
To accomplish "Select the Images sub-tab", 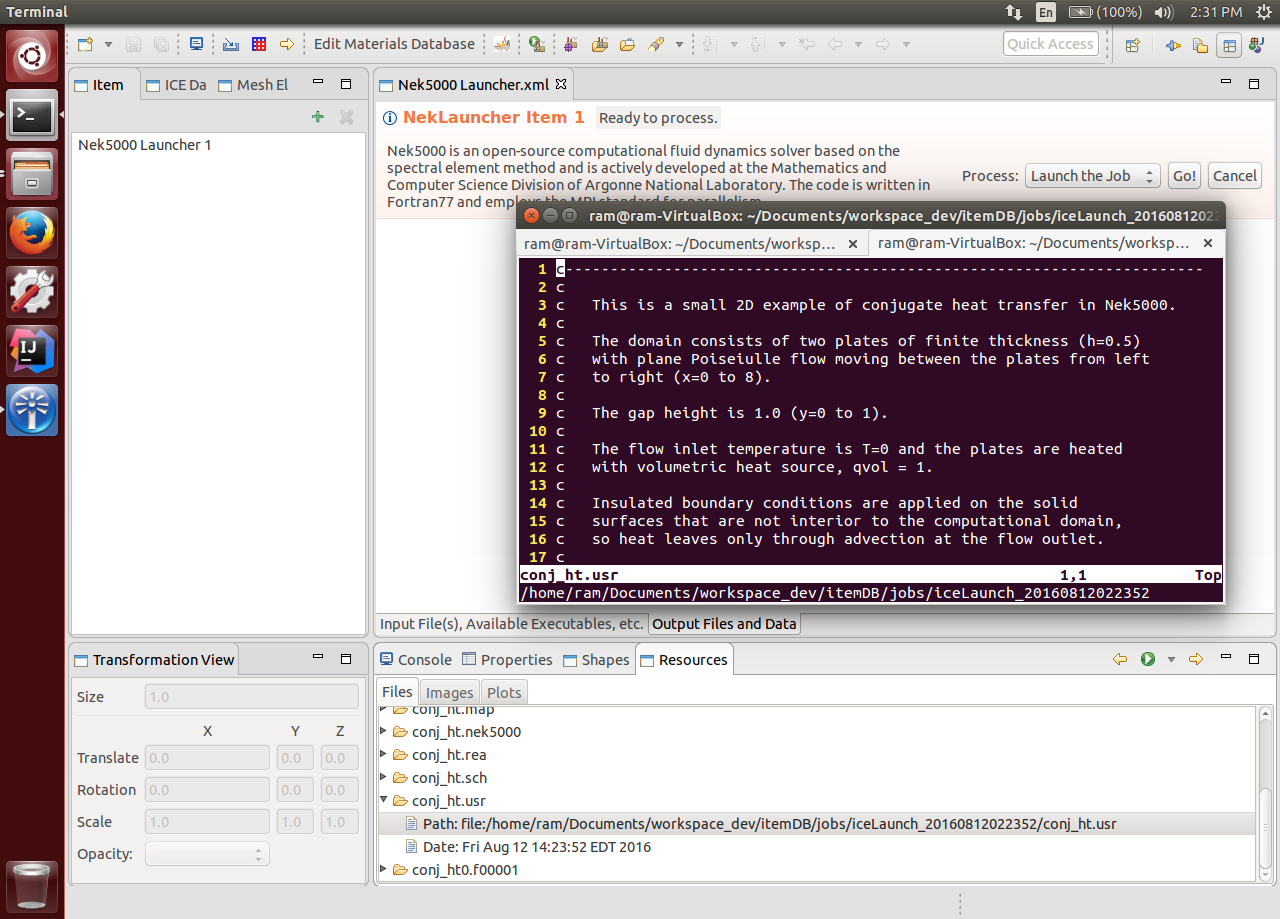I will coord(449,692).
